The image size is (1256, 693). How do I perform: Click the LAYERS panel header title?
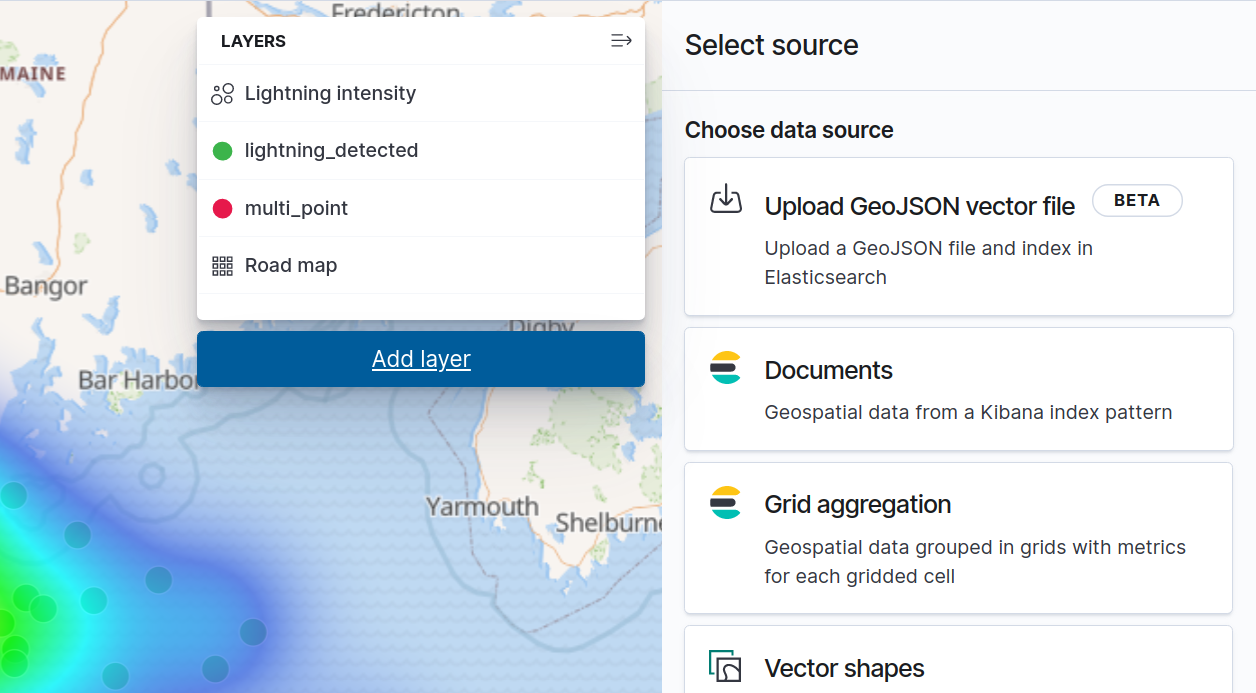(253, 42)
